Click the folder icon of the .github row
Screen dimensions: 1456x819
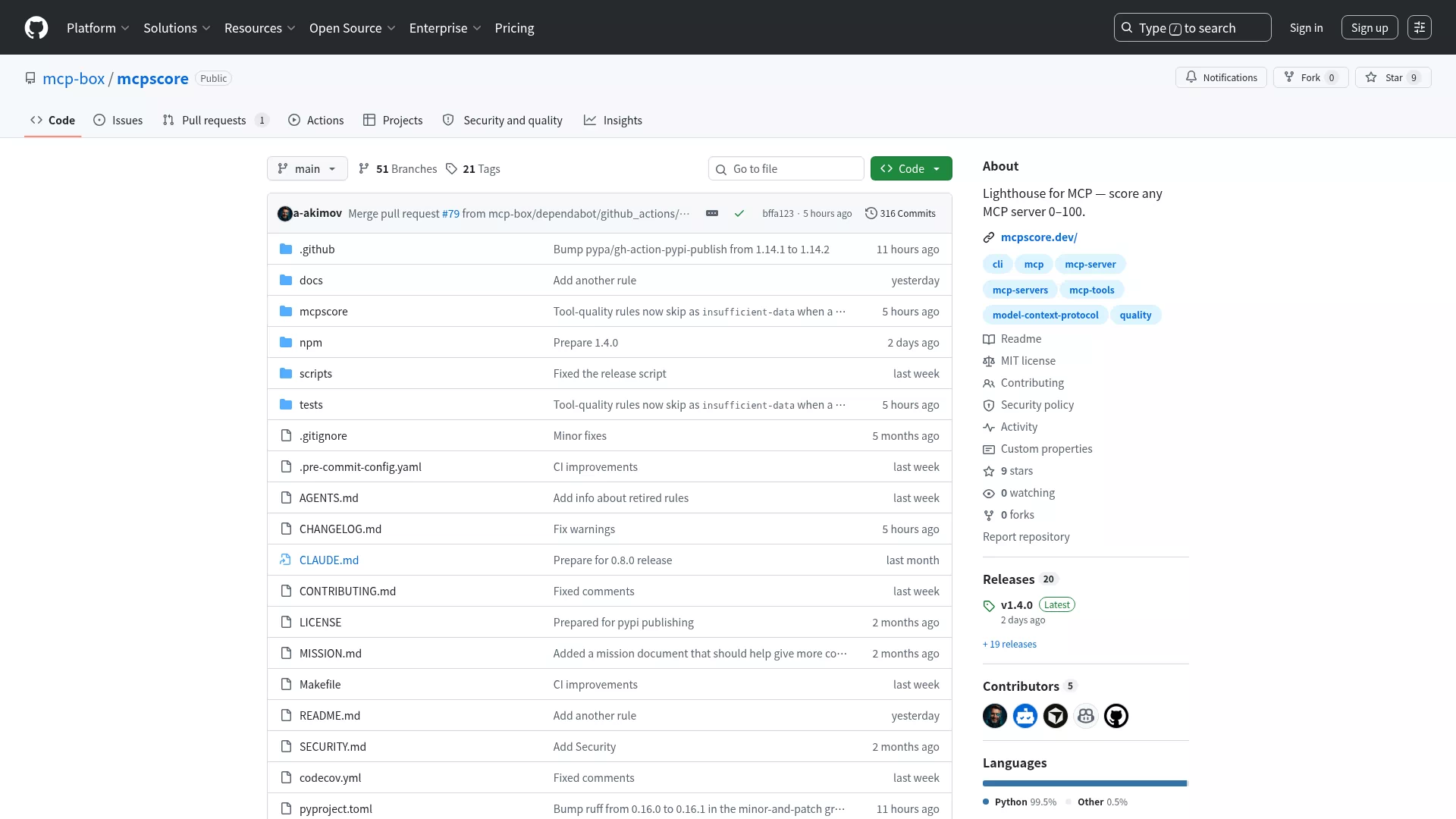pos(286,249)
